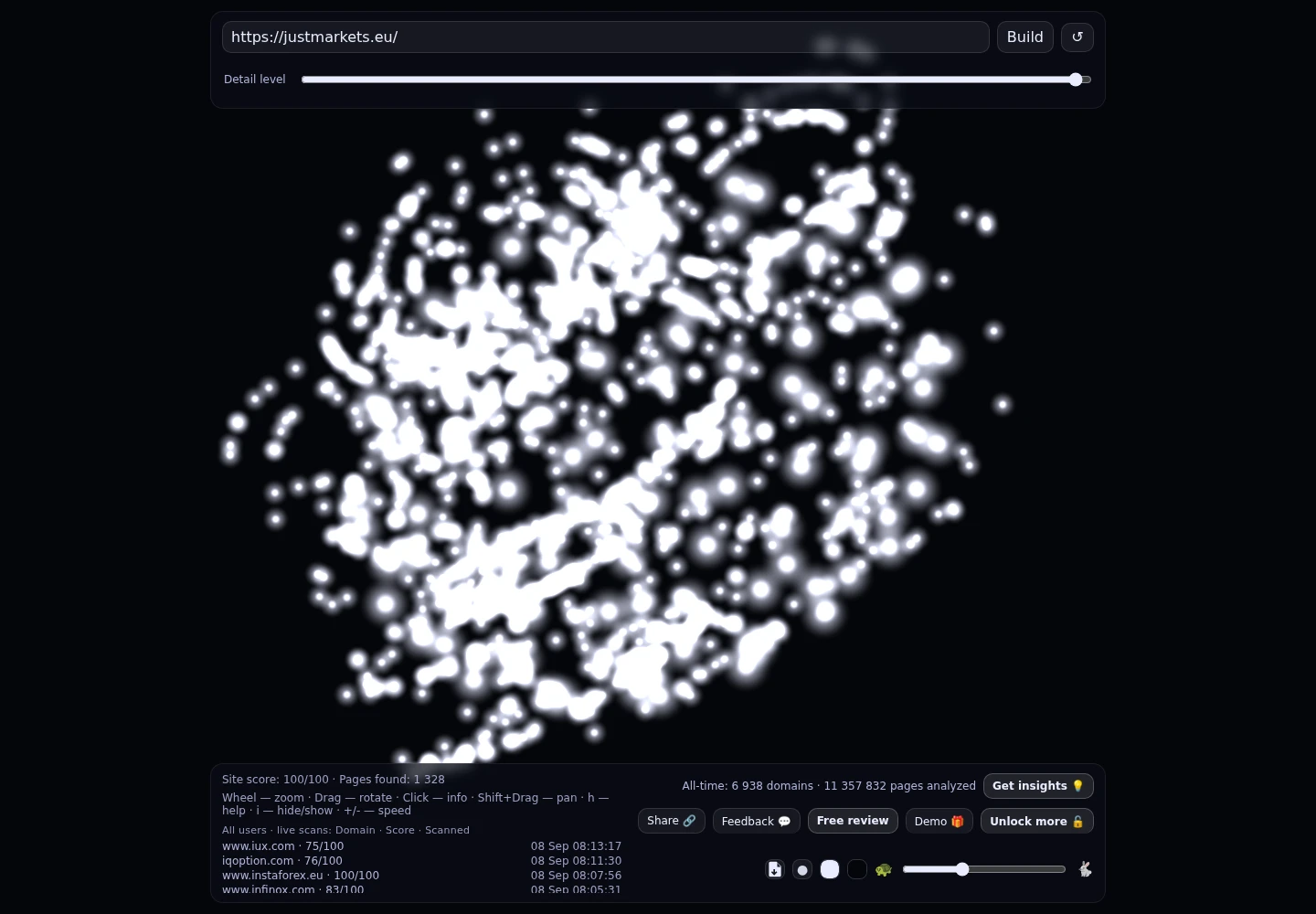The image size is (1316, 914).
Task: Open Get insights
Action: pyautogui.click(x=1038, y=786)
